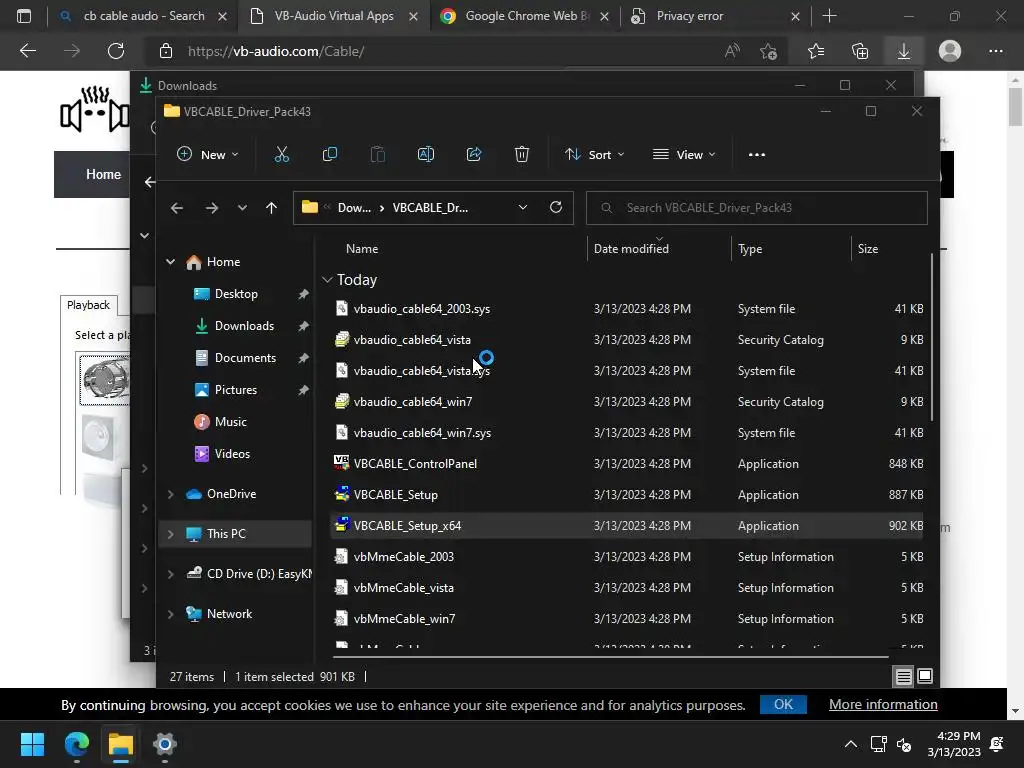Click the Search VBCABLE_Driver_Pack43 box
Image resolution: width=1024 pixels, height=768 pixels.
pos(756,208)
